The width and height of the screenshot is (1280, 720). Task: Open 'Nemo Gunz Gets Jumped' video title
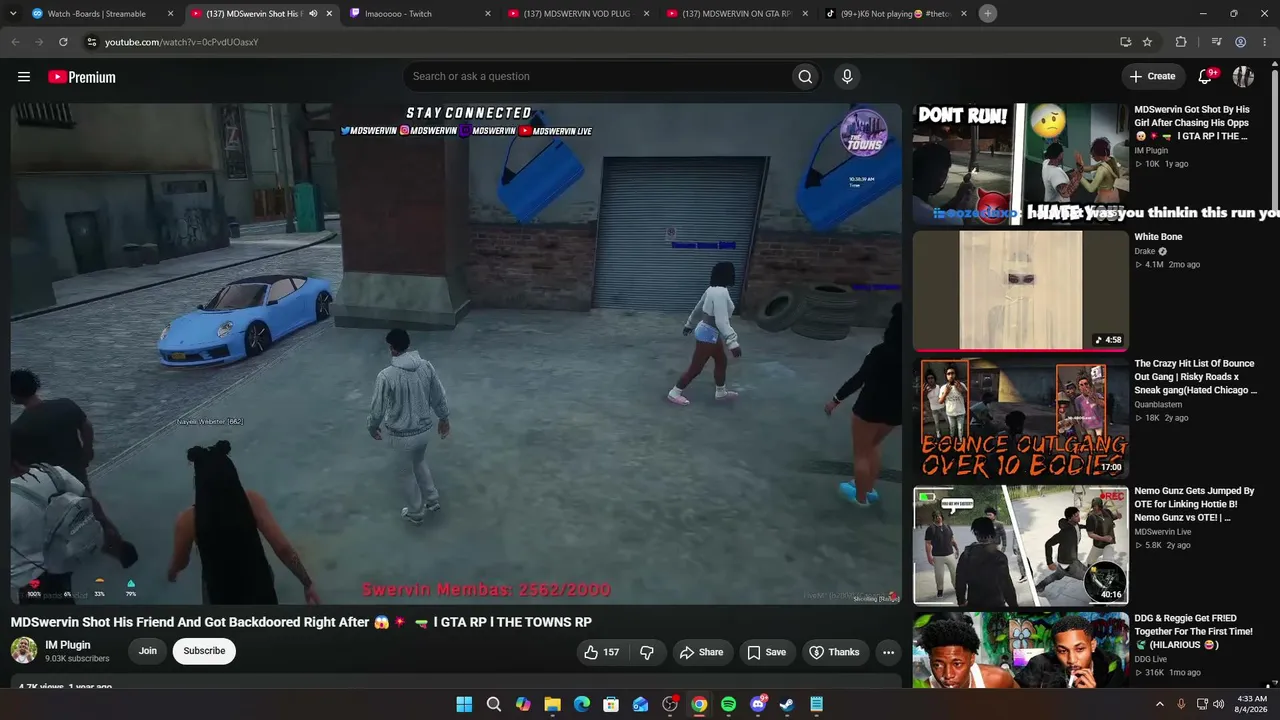coord(1194,504)
